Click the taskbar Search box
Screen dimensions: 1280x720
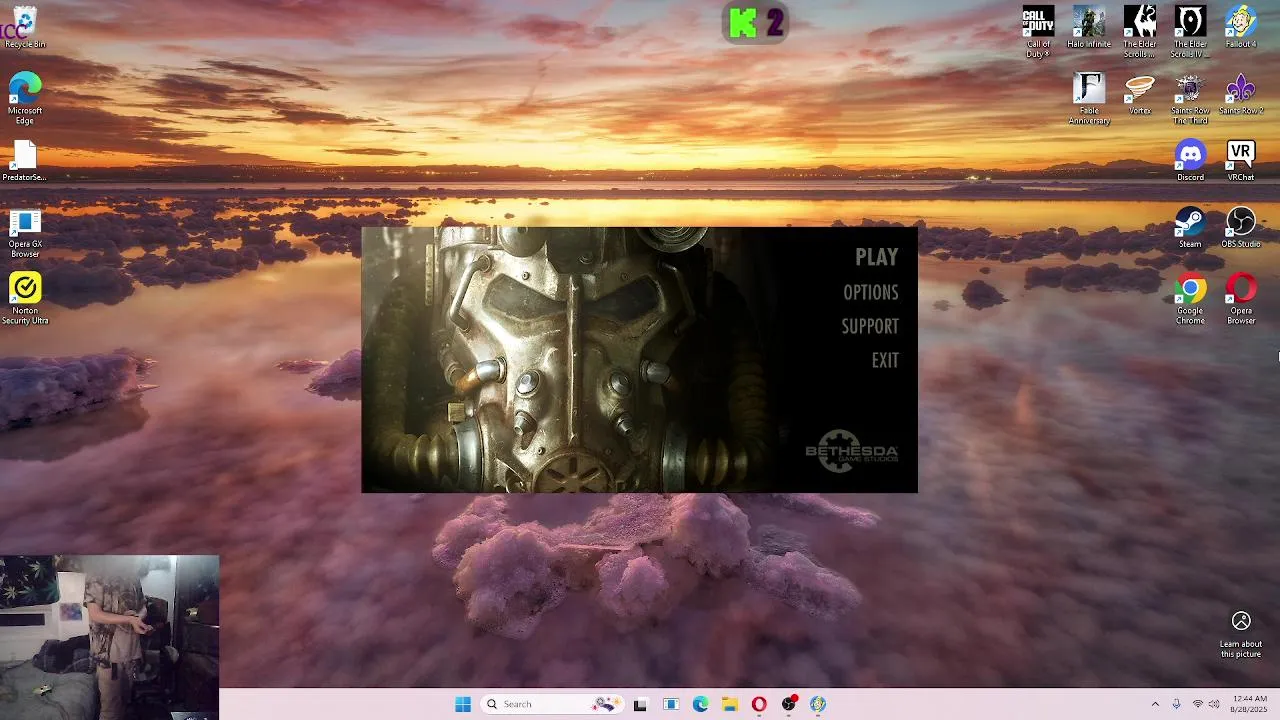pos(553,704)
